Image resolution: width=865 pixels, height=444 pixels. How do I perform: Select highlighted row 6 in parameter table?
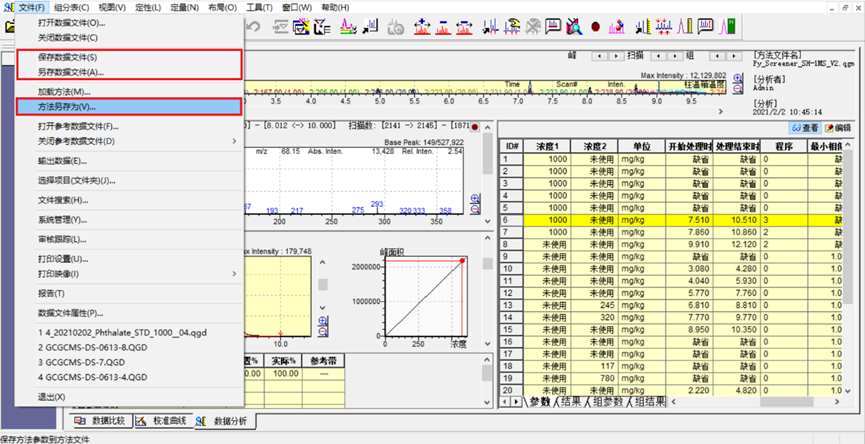512,219
